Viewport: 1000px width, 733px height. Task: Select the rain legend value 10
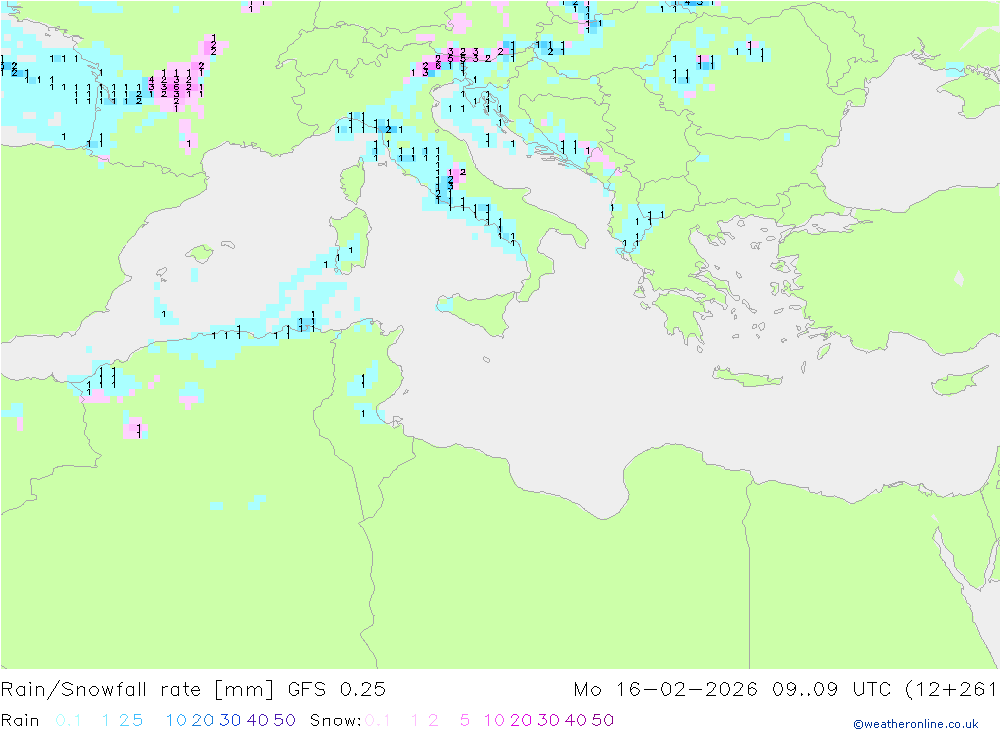176,720
